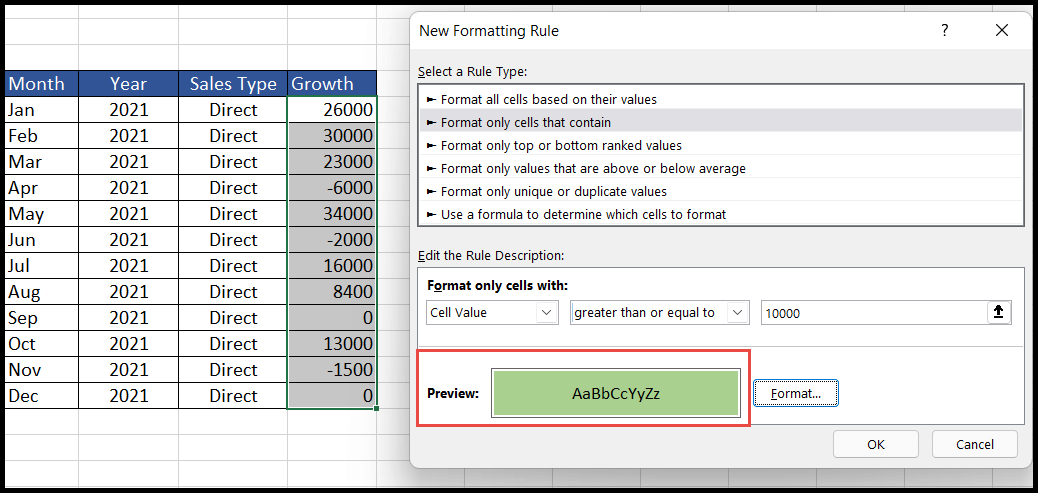This screenshot has width=1038, height=493.
Task: Click the Sales Type header cell
Action: tap(233, 84)
